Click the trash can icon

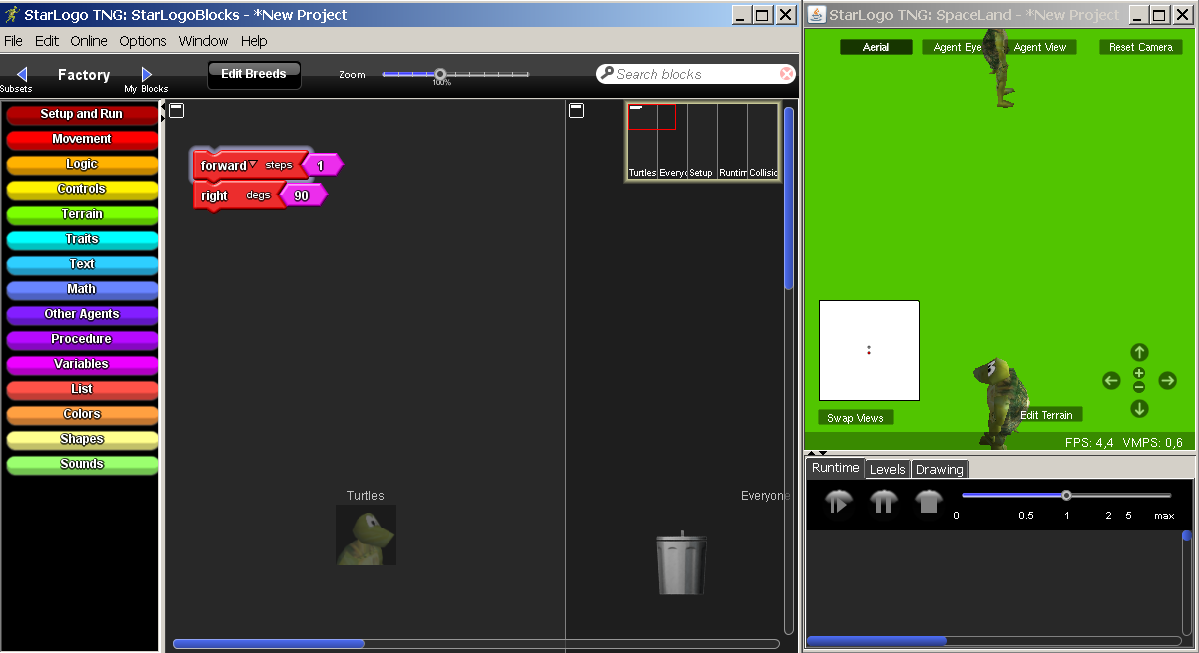point(681,563)
